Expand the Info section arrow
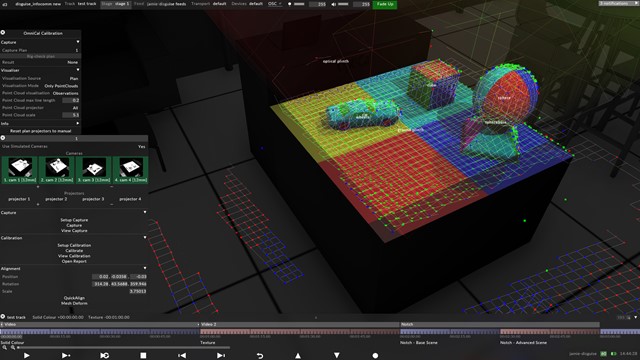The width and height of the screenshot is (640, 360). click(78, 123)
